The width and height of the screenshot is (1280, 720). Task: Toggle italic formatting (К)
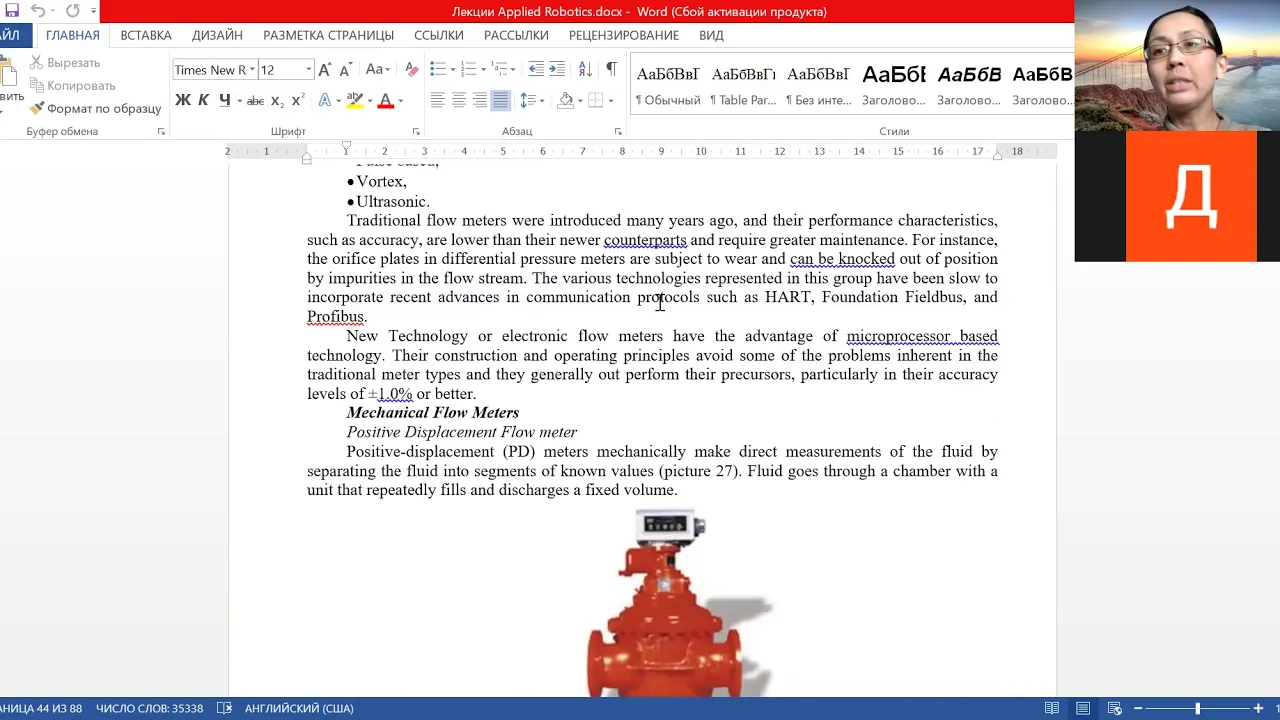(203, 100)
